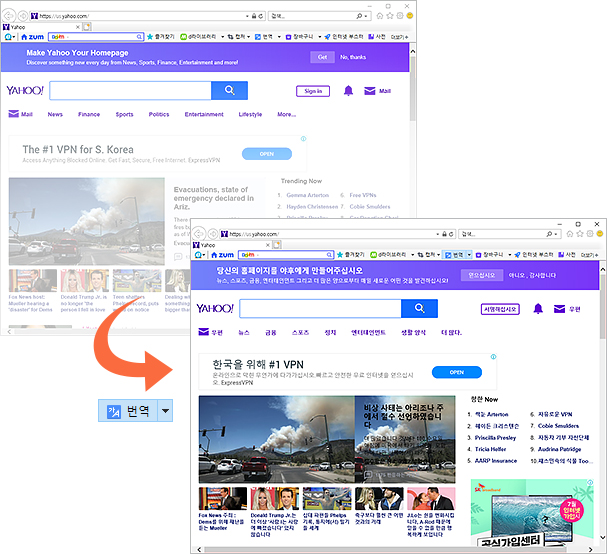Click 더보기 more button in front window toolbar
This screenshot has width=607, height=554.
(589, 255)
